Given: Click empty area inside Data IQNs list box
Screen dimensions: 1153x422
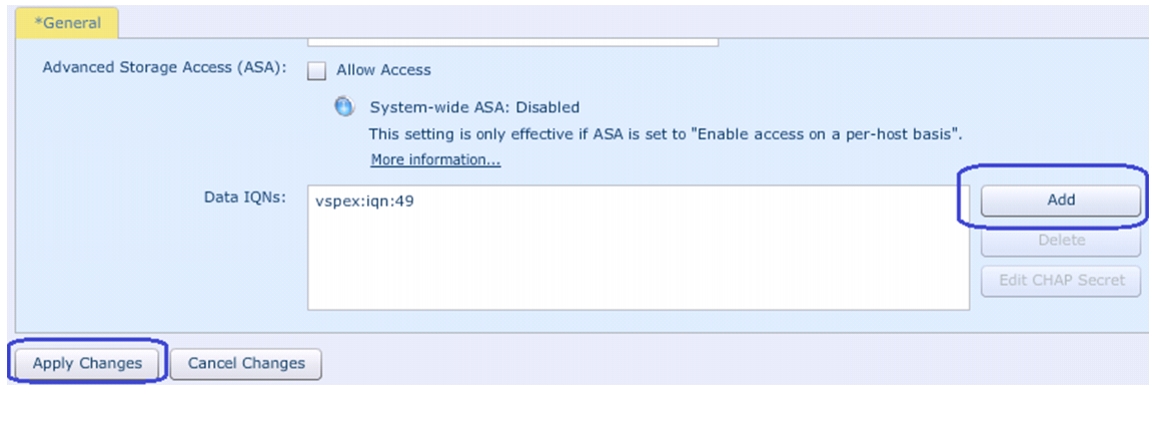Looking at the screenshot, I should [638, 265].
